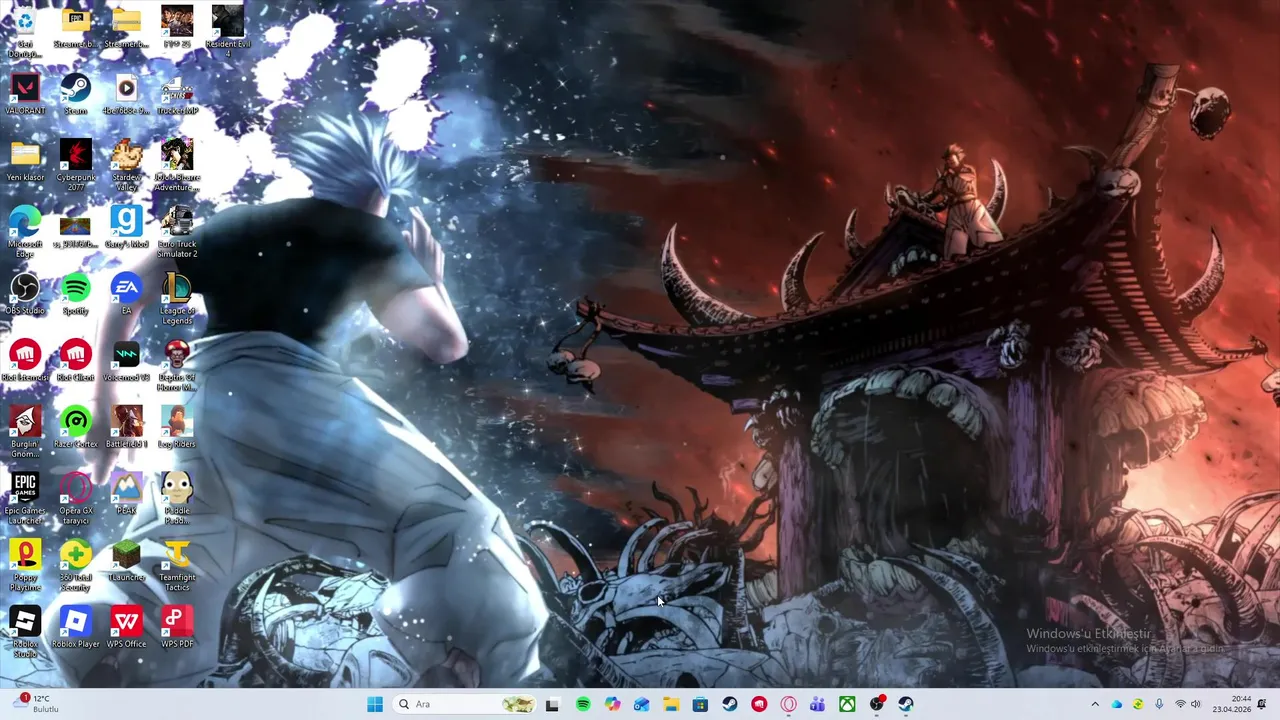Screen dimensions: 1280x720
Task: Open the WPS PDF shortcut
Action: [x=177, y=628]
